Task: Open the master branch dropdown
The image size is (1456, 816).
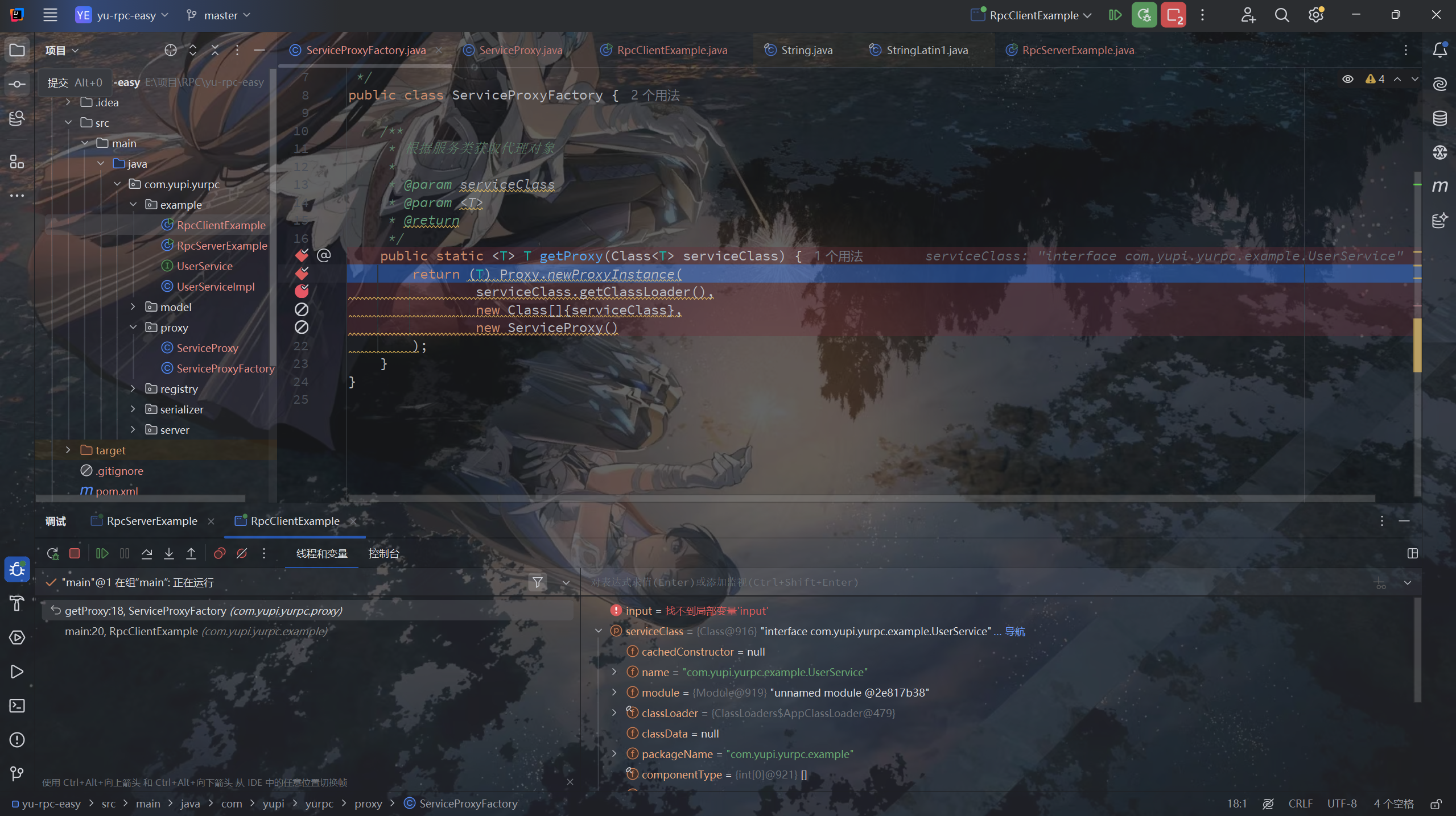Action: click(218, 15)
